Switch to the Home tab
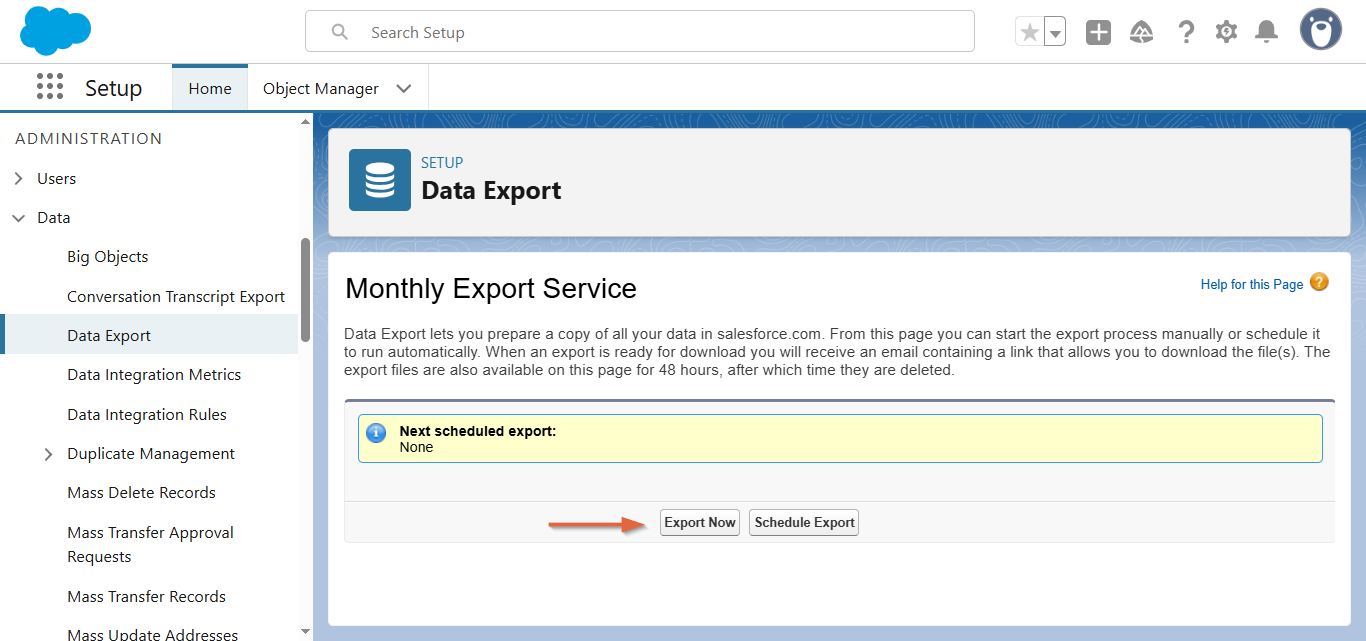1366x641 pixels. pos(210,88)
